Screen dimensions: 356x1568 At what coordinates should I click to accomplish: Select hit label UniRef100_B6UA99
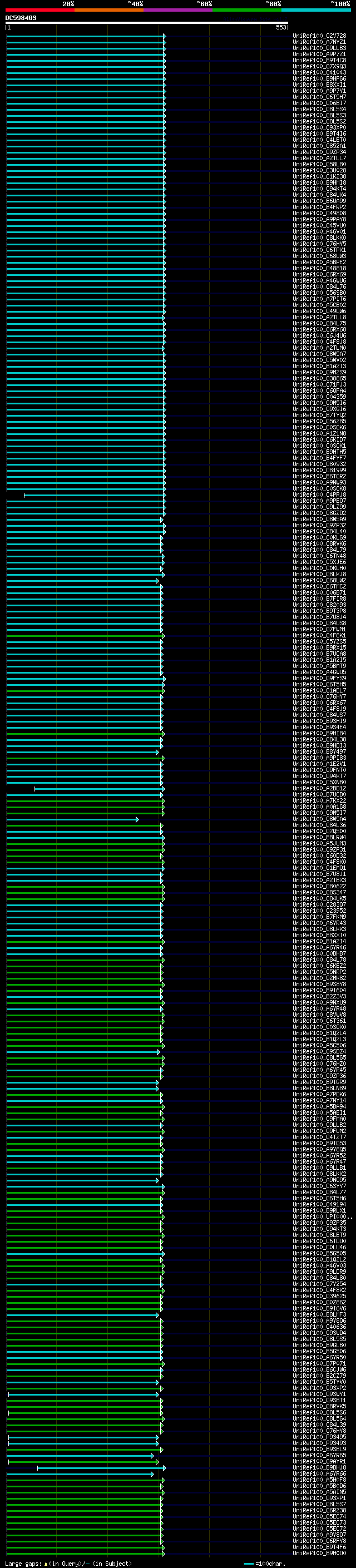319,201
